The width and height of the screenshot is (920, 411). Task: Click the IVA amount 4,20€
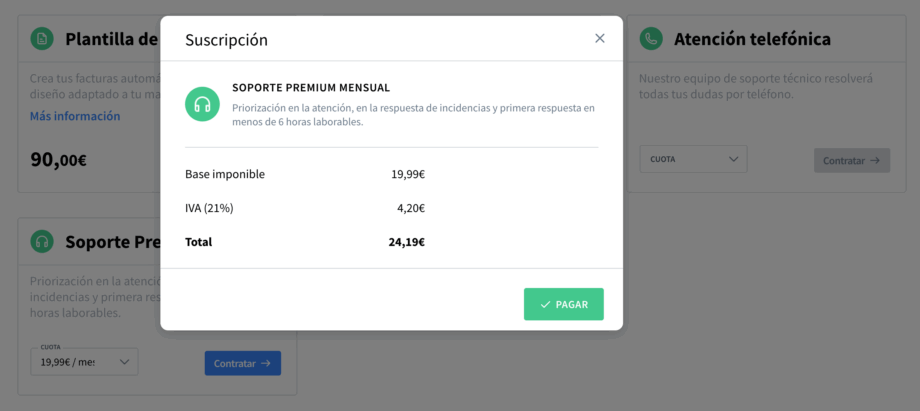(x=410, y=208)
